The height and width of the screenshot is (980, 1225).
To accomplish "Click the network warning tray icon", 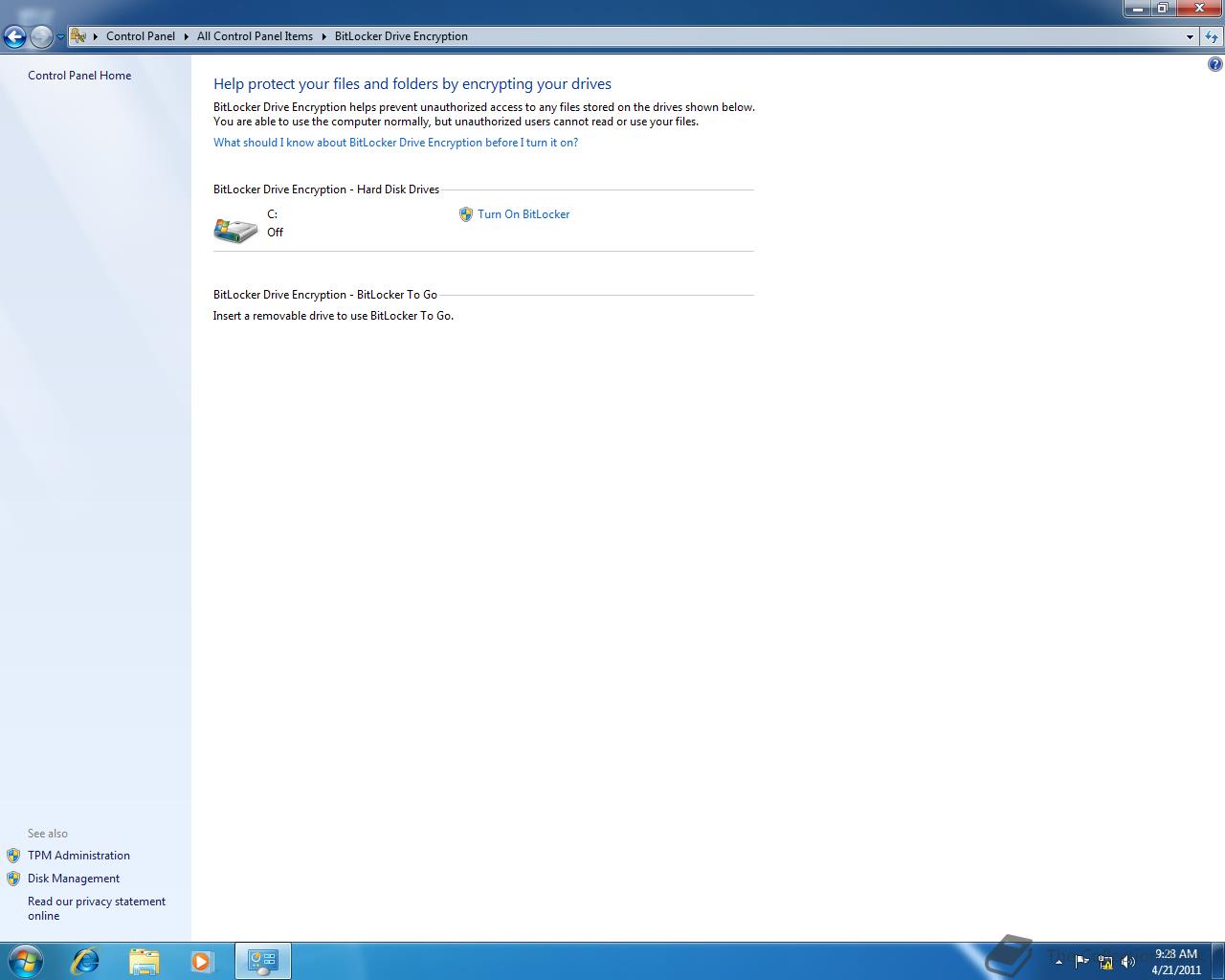I will point(1105,962).
